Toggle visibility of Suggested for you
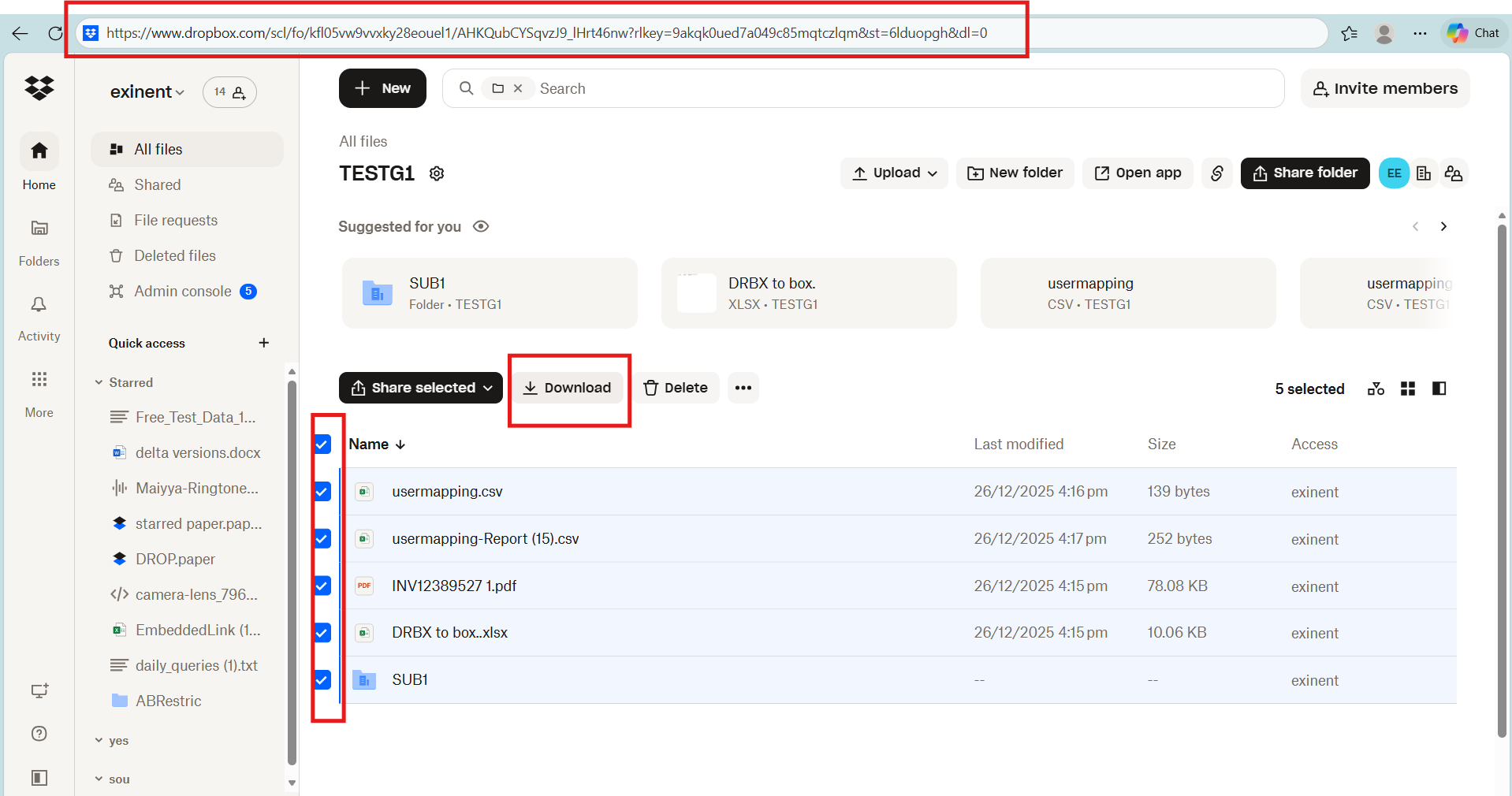1512x796 pixels. click(x=480, y=226)
